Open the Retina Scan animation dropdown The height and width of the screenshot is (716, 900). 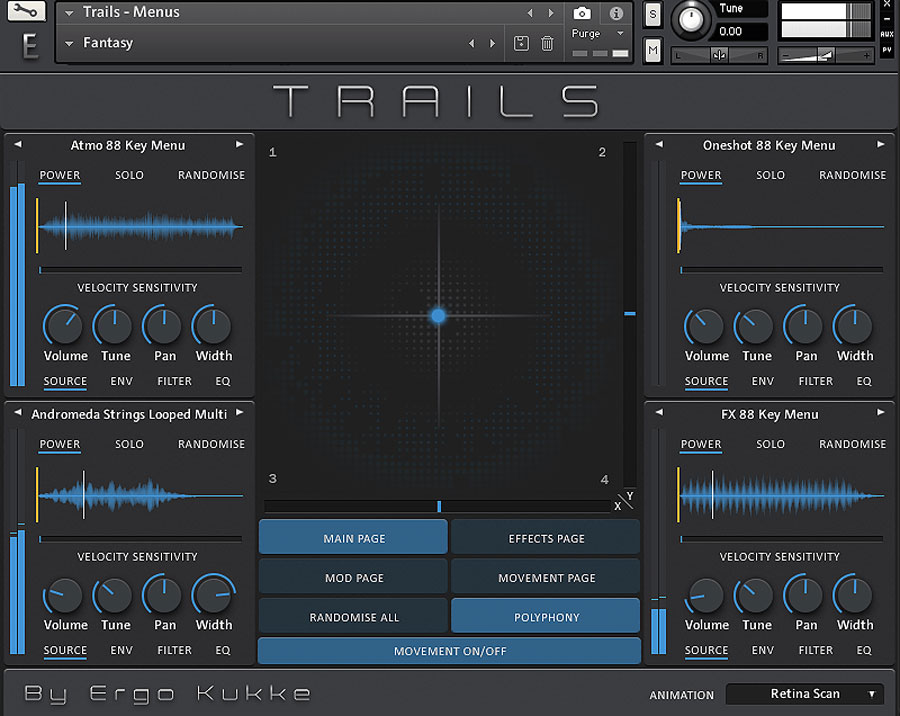coord(805,694)
